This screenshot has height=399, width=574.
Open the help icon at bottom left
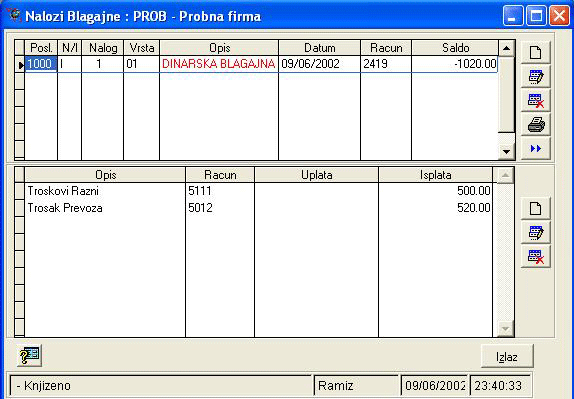point(29,355)
